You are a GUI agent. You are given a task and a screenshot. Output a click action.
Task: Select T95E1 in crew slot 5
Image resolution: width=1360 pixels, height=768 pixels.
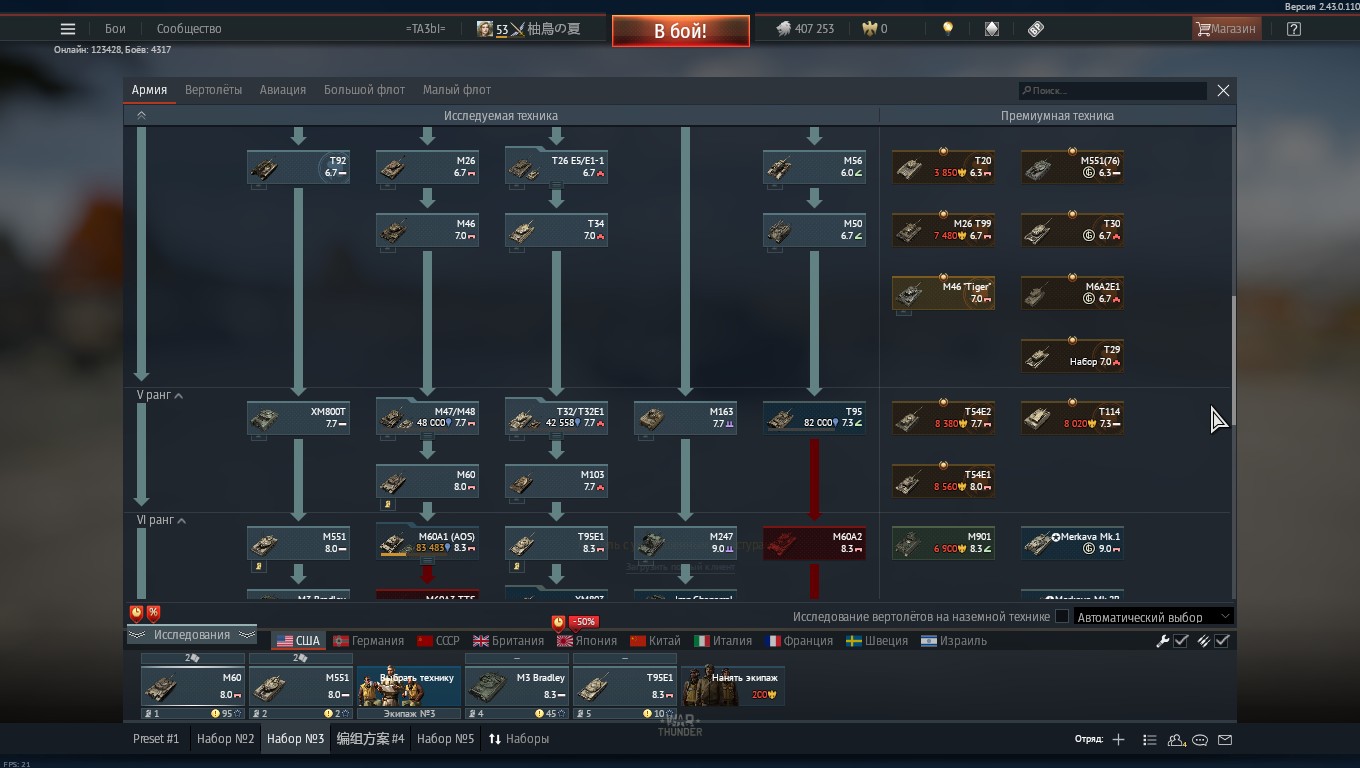click(x=625, y=686)
